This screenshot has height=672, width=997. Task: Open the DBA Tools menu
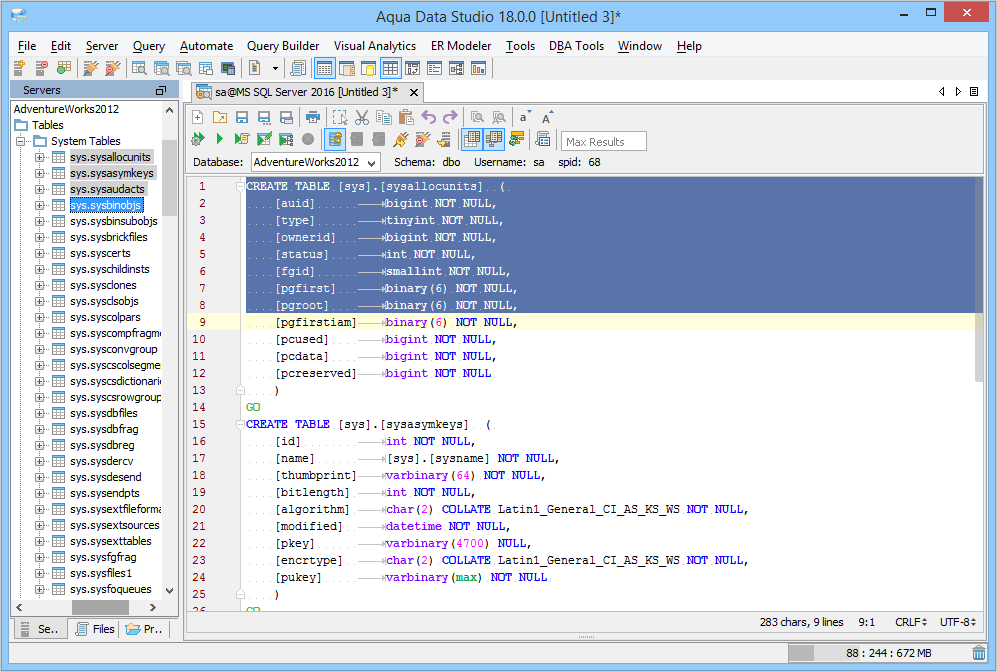[x=576, y=46]
